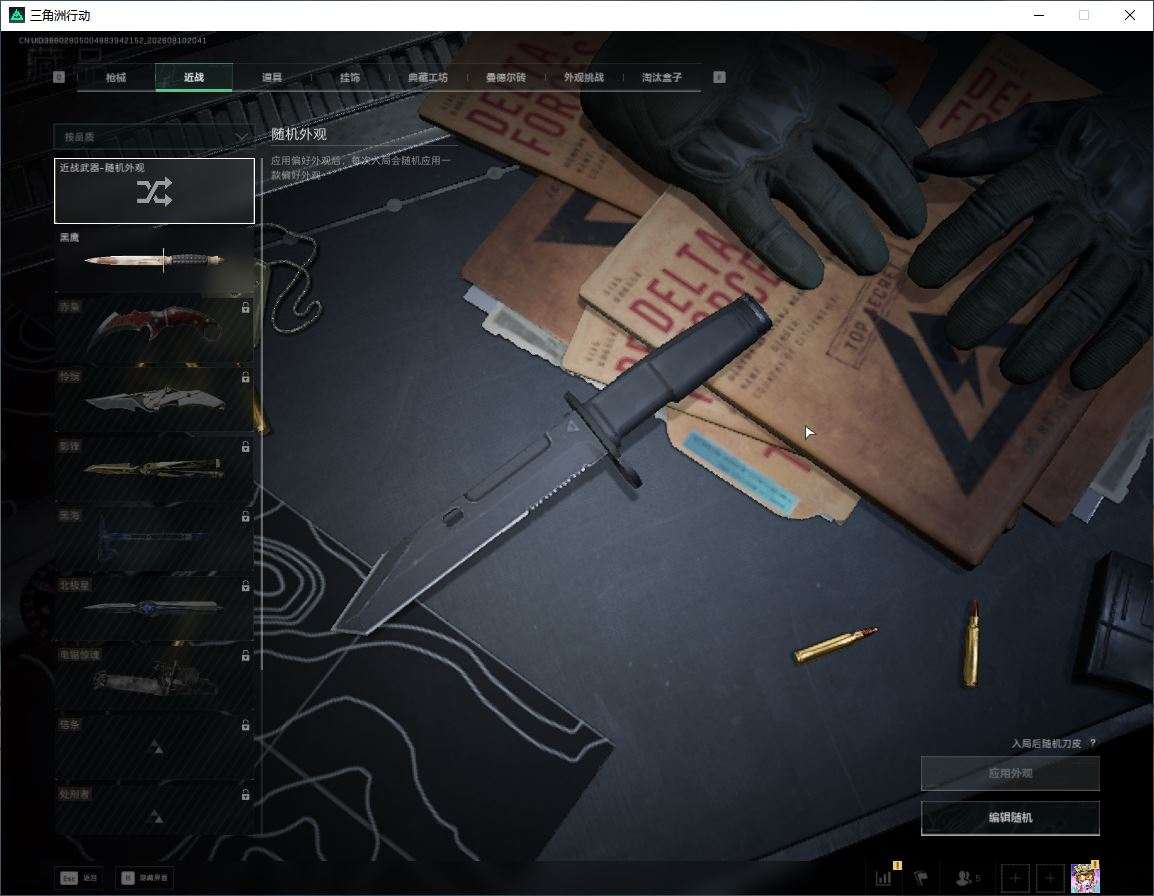Select the locked chainsaw knife skin
This screenshot has height=896, width=1154.
(x=155, y=677)
